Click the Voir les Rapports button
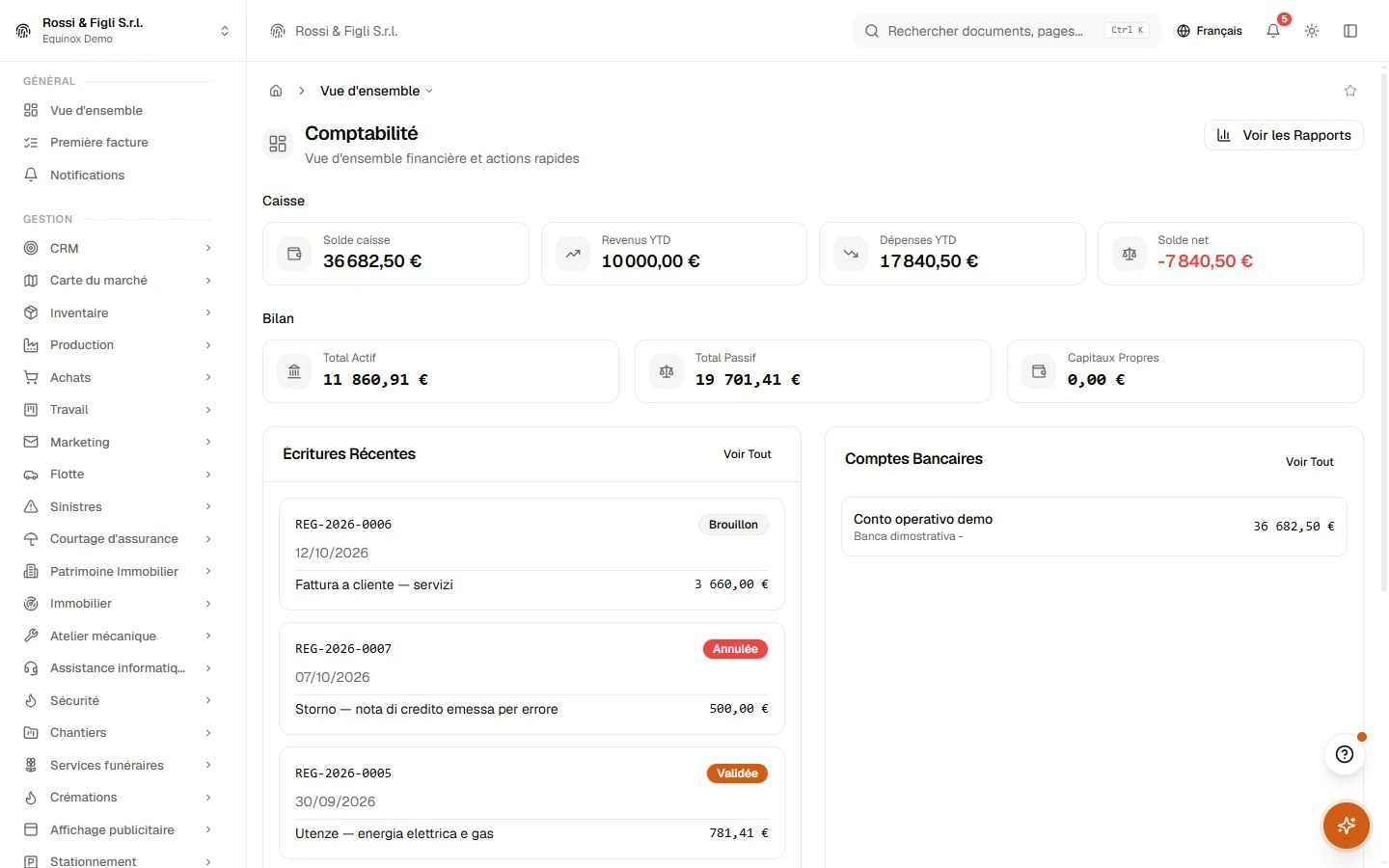1389x868 pixels. (1283, 135)
